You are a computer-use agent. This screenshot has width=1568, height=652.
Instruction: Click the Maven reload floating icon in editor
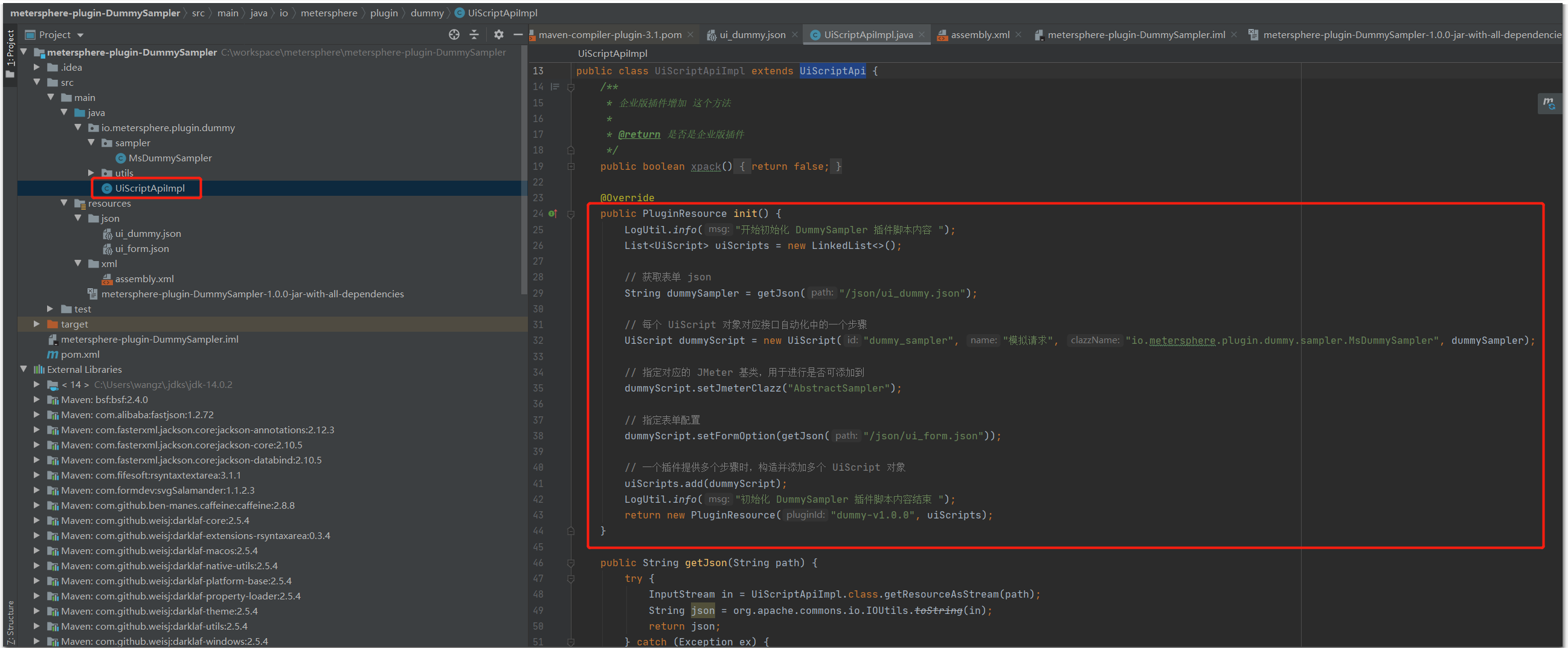point(1549,103)
